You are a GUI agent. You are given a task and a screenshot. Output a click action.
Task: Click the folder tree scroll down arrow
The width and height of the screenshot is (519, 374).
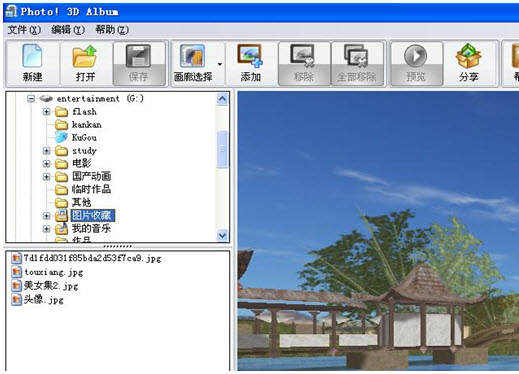222,235
